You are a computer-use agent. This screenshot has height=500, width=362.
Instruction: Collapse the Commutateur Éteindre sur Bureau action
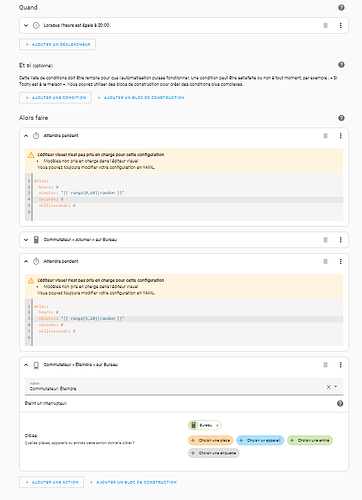[26, 365]
